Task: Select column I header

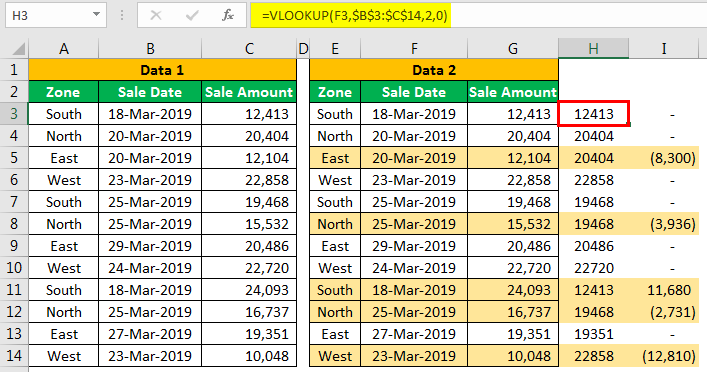Action: click(x=664, y=49)
